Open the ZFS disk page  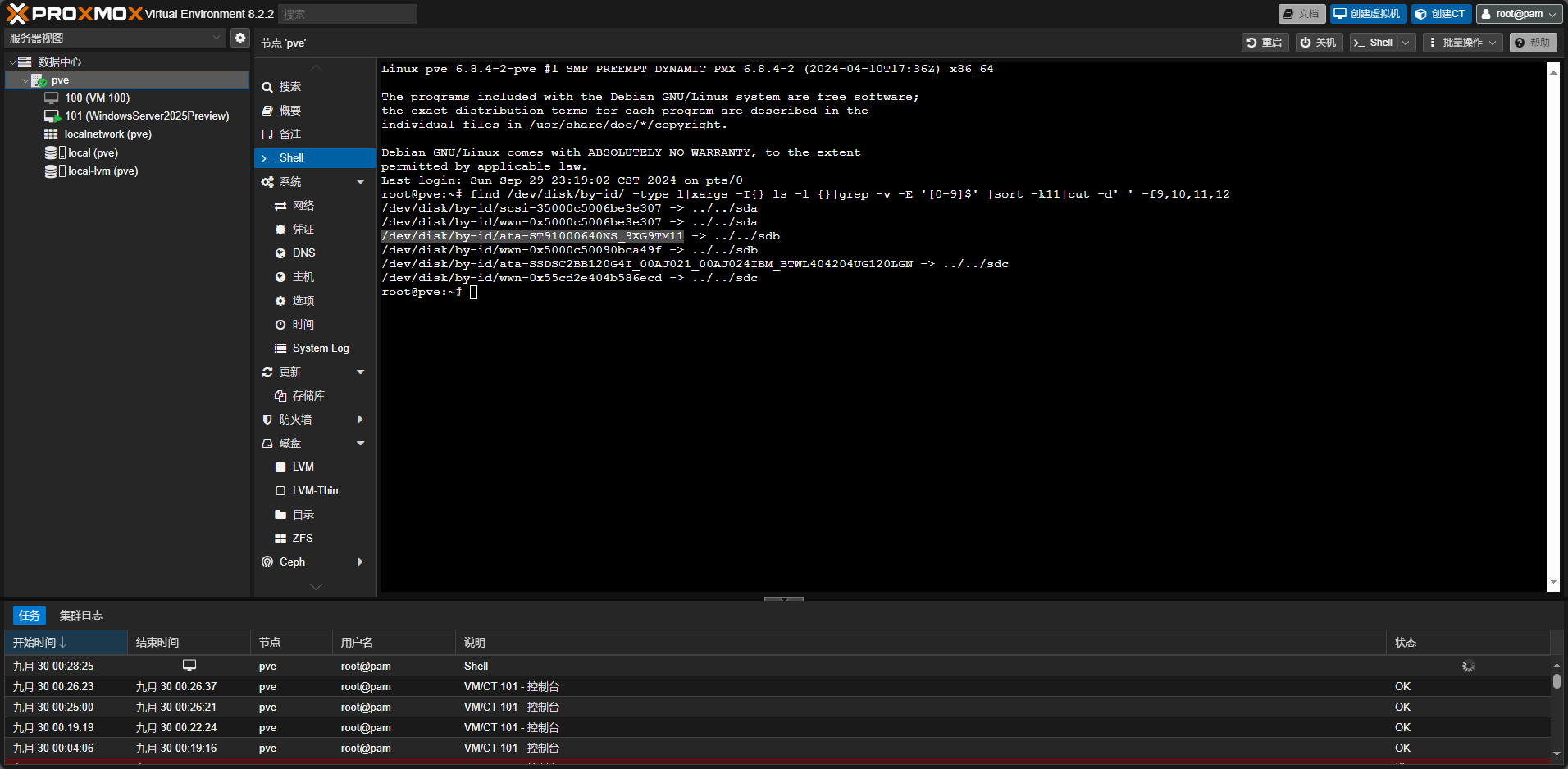coord(302,539)
